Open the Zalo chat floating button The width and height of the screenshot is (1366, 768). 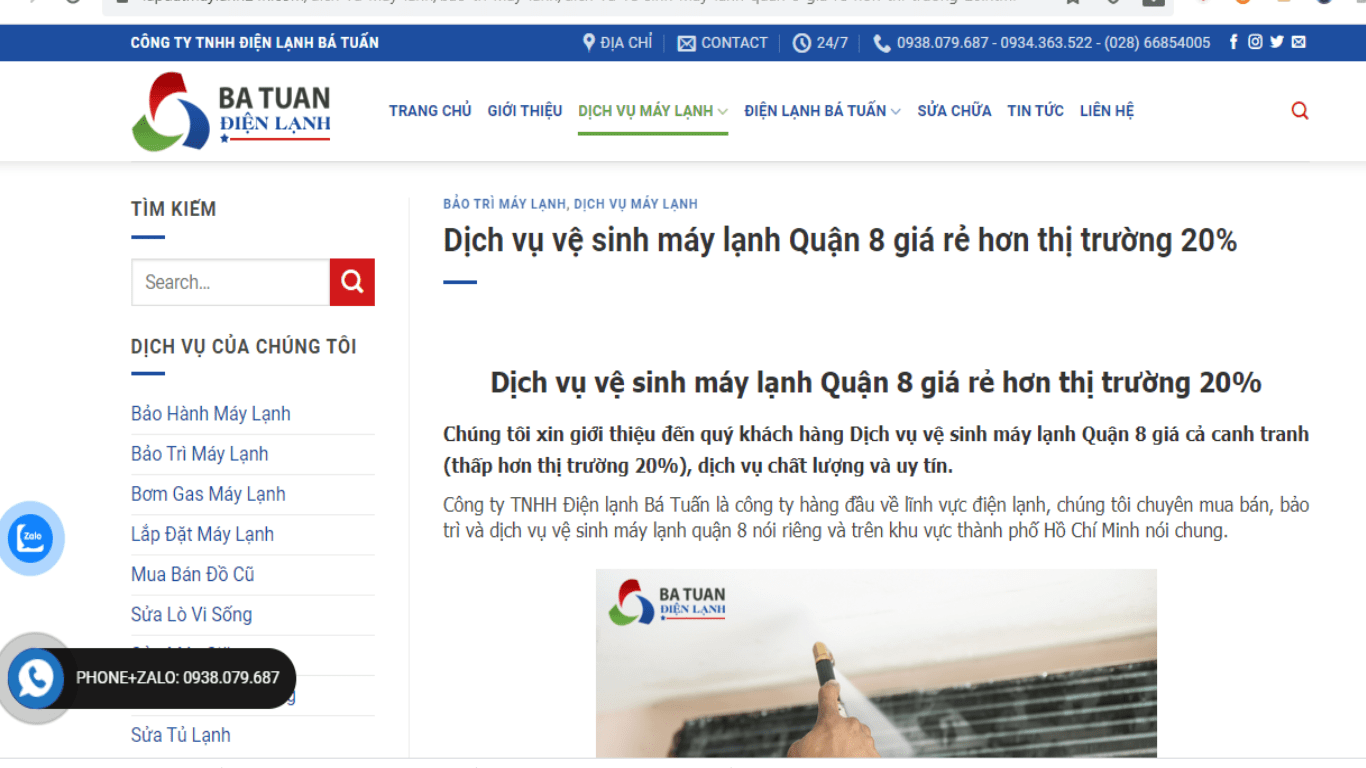(x=31, y=538)
